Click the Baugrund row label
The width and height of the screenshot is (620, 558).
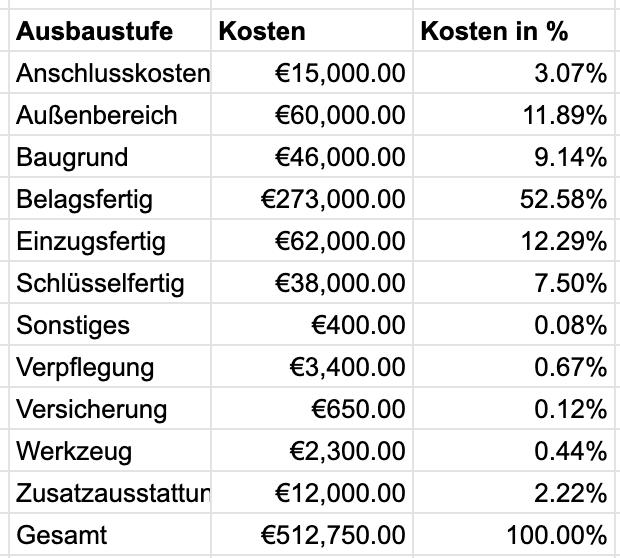pyautogui.click(x=72, y=157)
